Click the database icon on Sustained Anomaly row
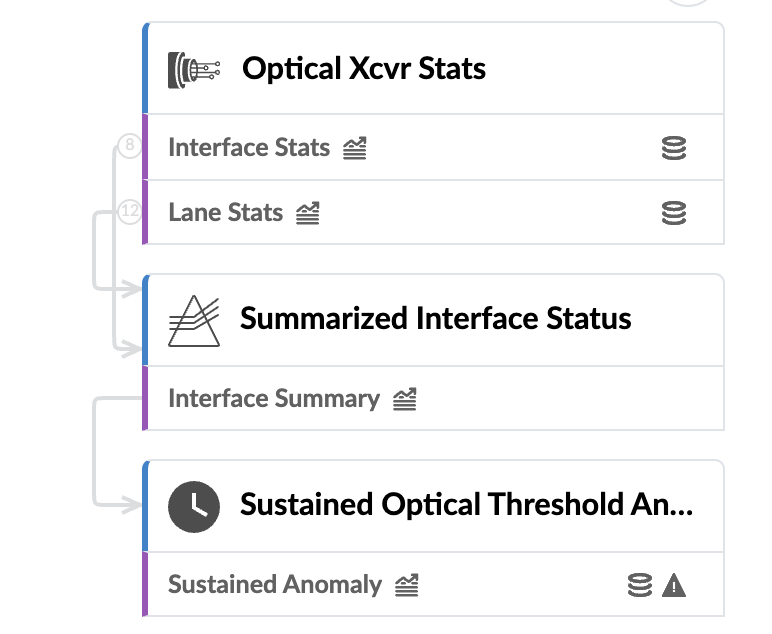 pyautogui.click(x=640, y=585)
